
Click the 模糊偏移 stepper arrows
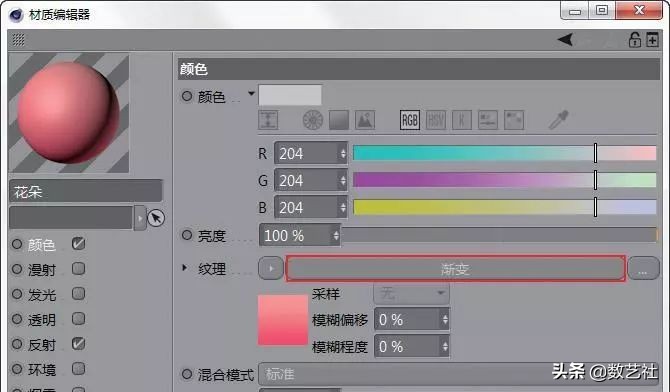445,319
